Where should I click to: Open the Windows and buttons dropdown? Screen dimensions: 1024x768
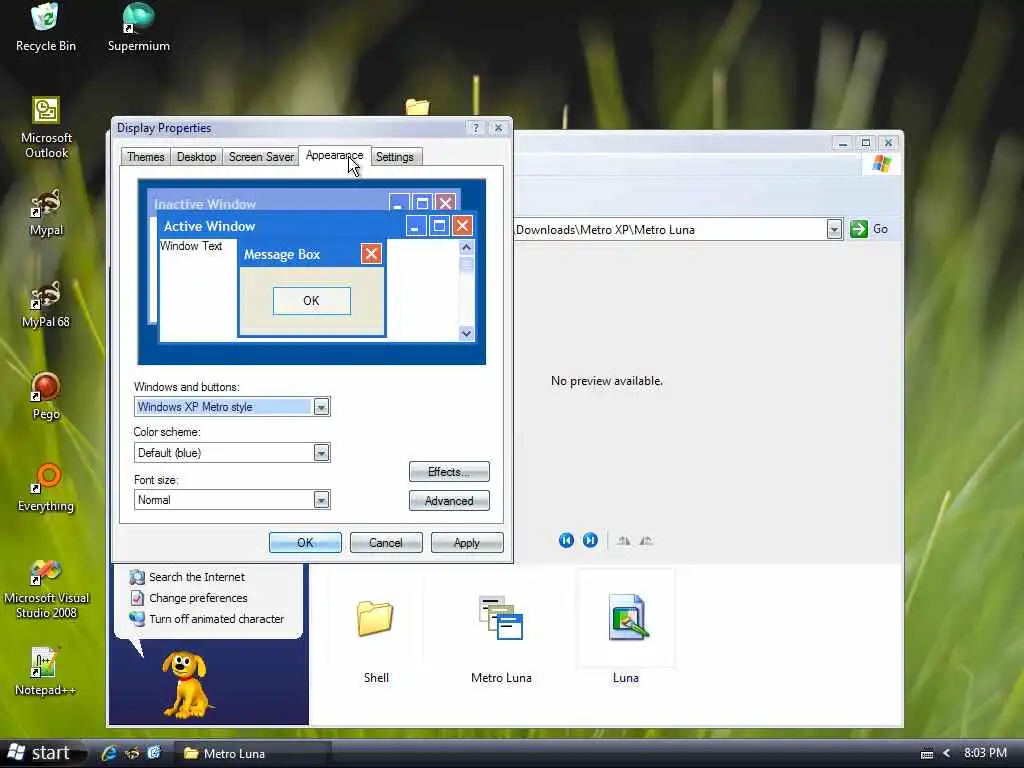click(321, 407)
